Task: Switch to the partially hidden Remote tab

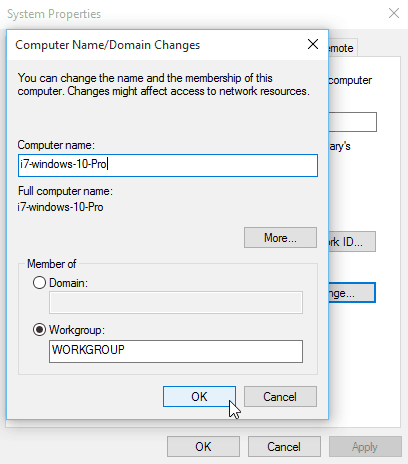Action: click(x=343, y=48)
